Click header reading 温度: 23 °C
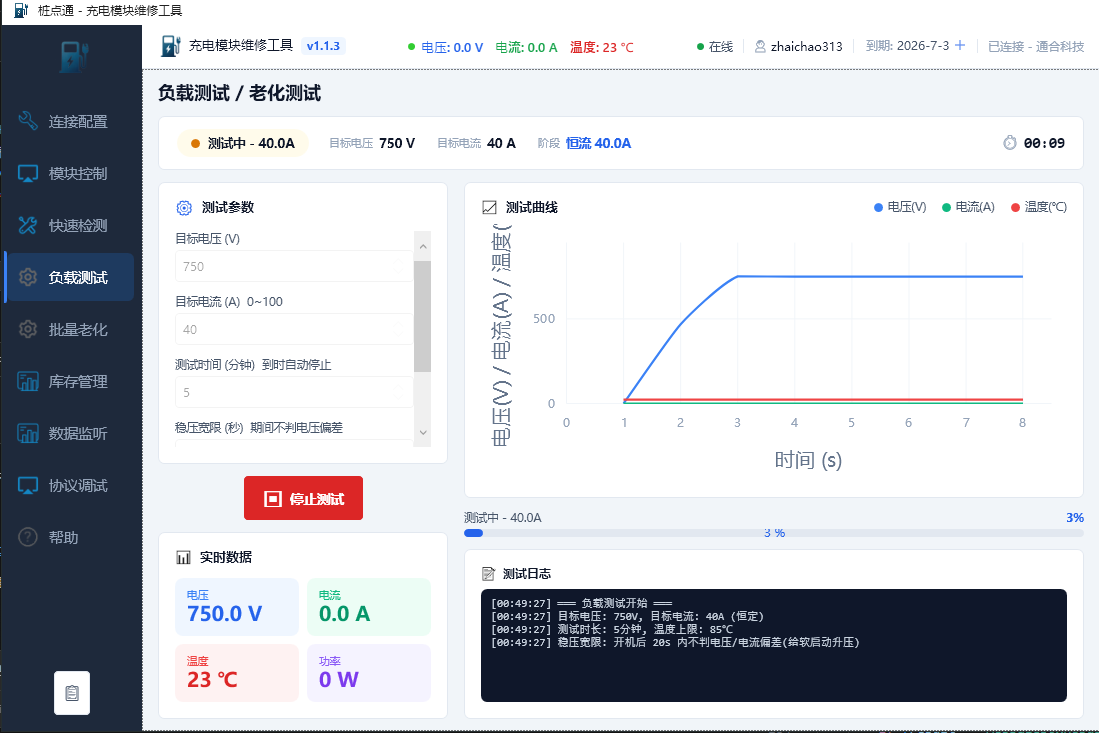 pyautogui.click(x=601, y=47)
